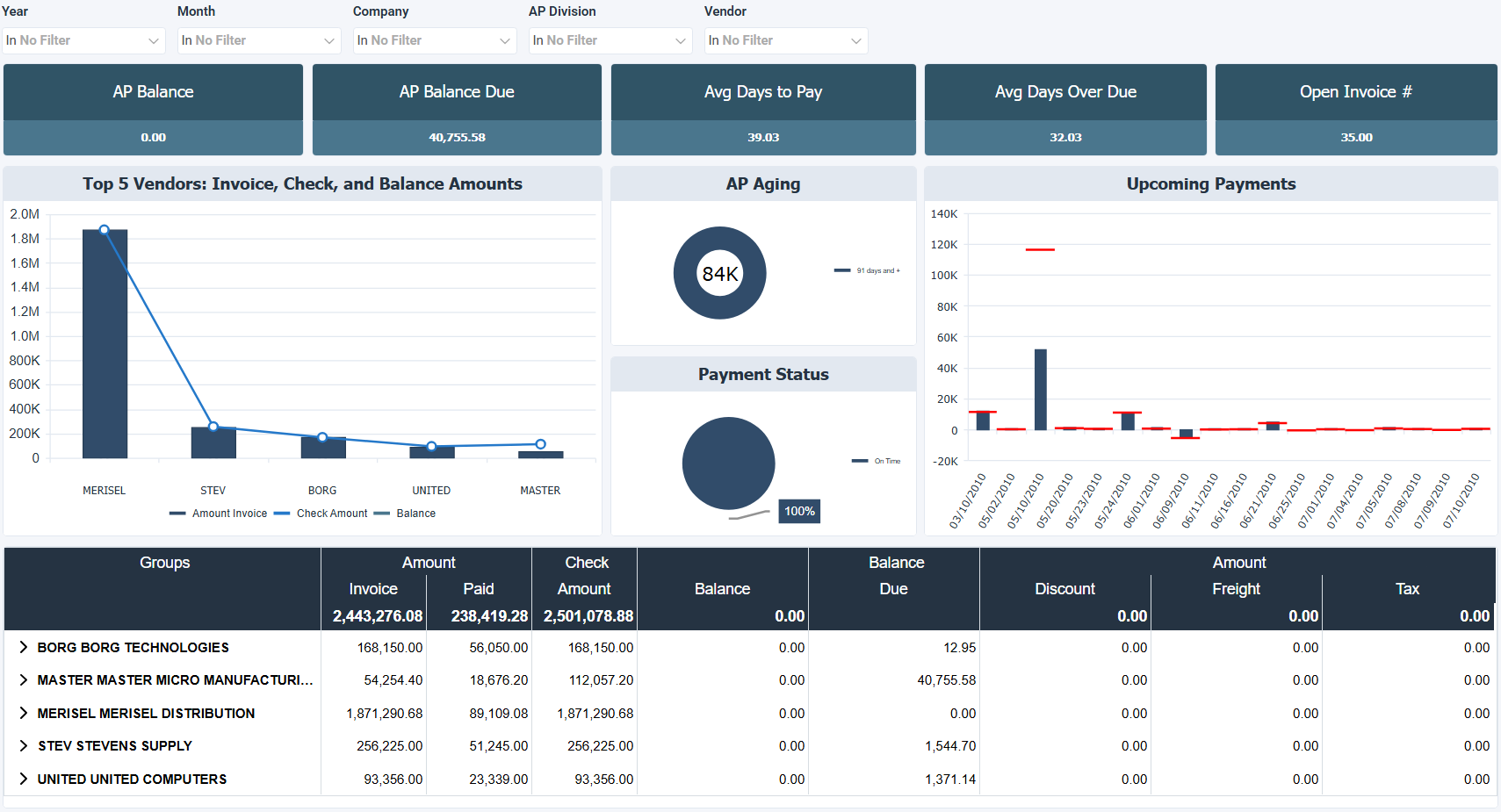Click the Upcoming Payments chart title
The height and width of the screenshot is (812, 1501).
1211,183
